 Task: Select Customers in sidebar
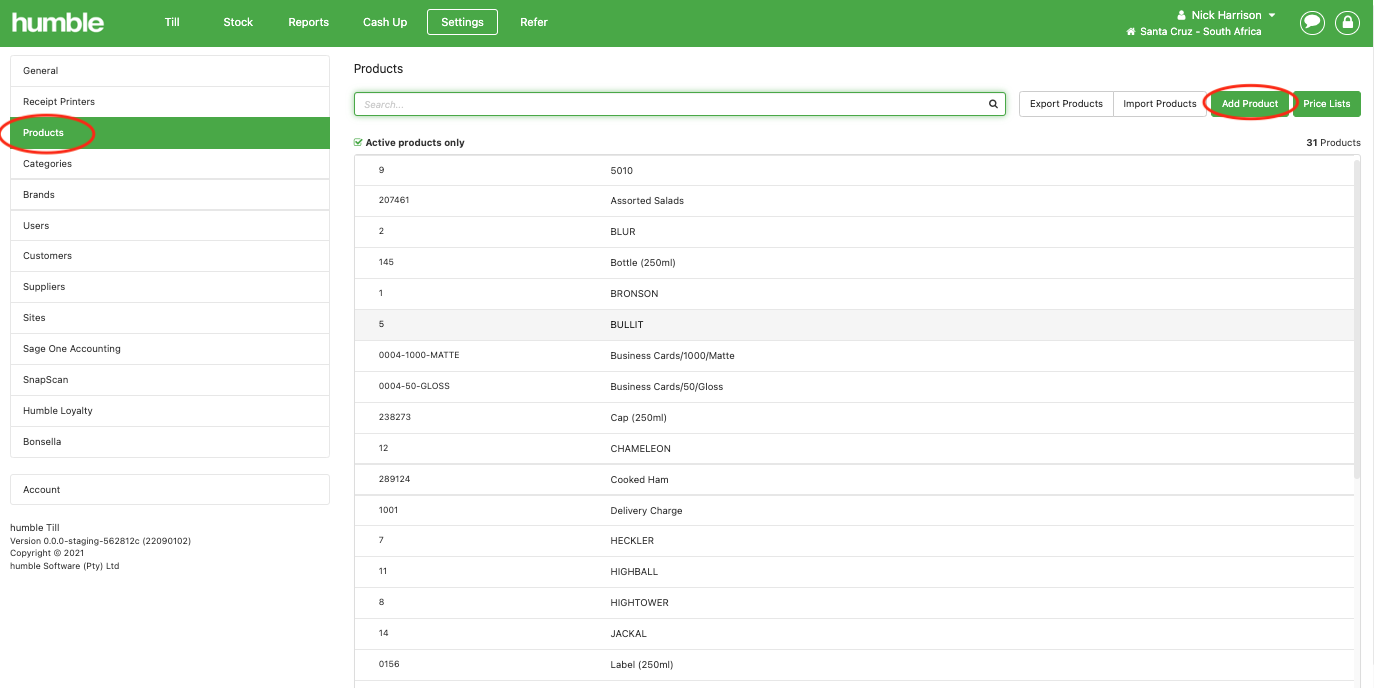pyautogui.click(x=170, y=256)
